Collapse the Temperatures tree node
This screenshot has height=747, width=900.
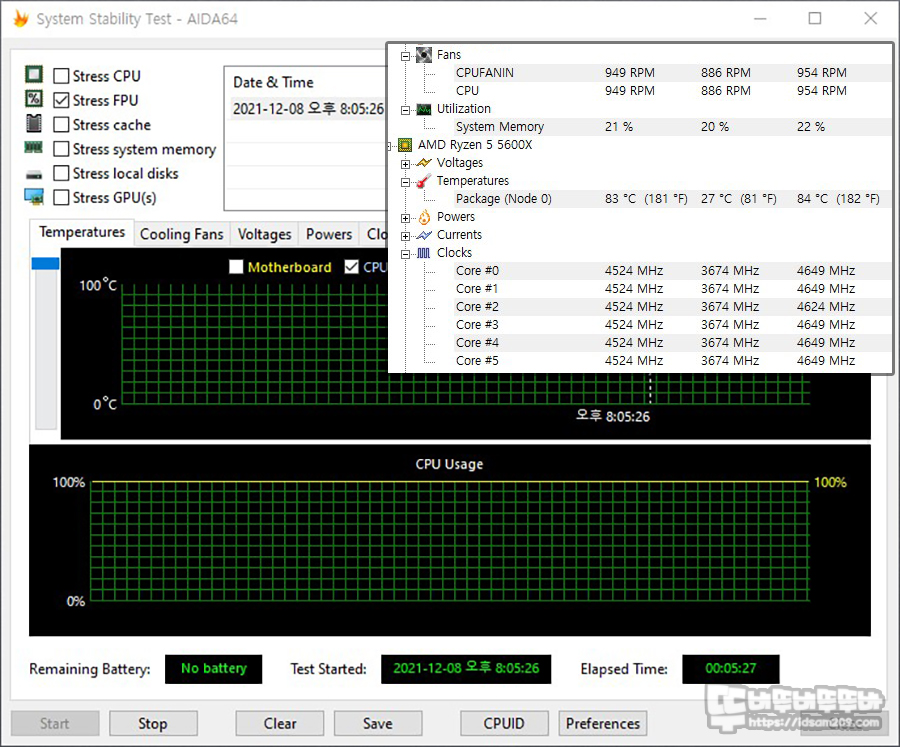click(x=405, y=182)
